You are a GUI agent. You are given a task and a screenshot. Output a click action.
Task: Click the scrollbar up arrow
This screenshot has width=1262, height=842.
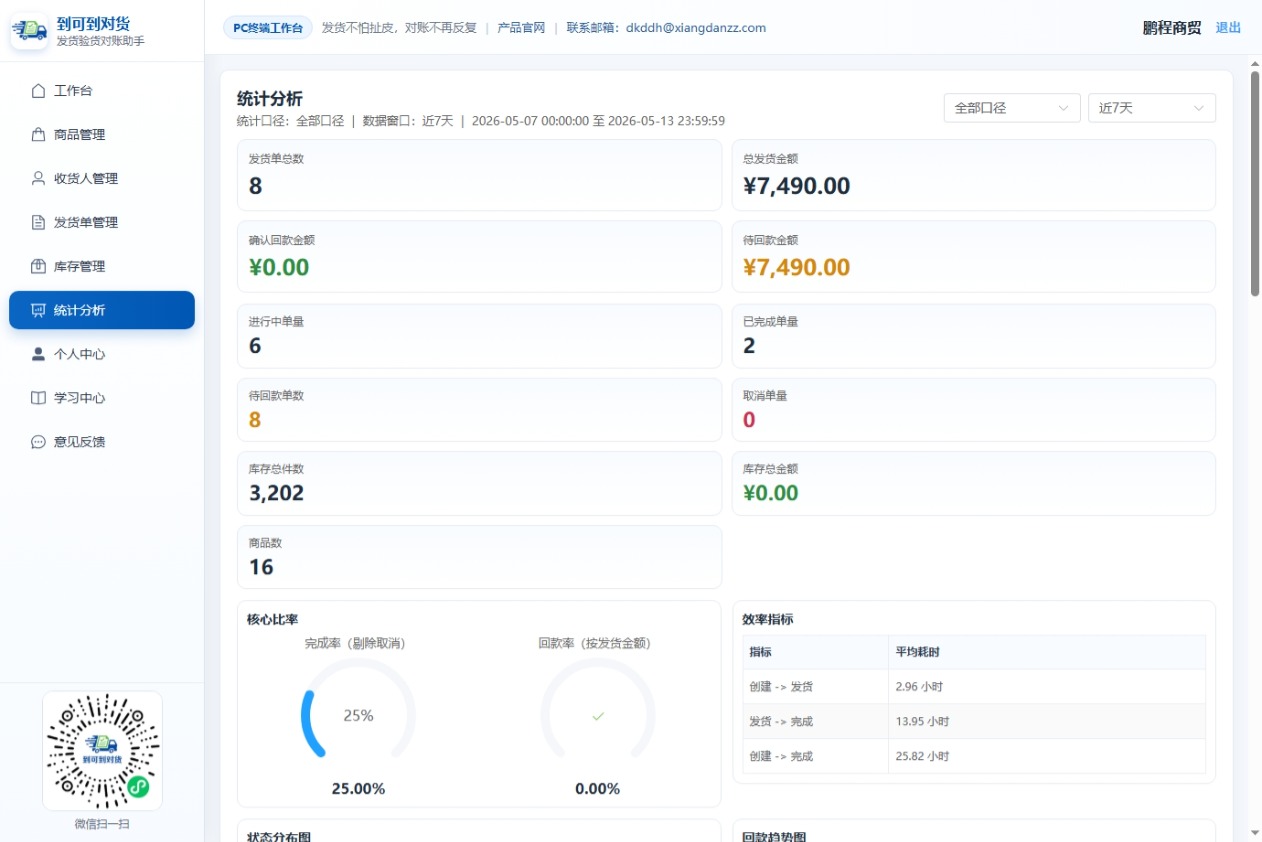1255,63
